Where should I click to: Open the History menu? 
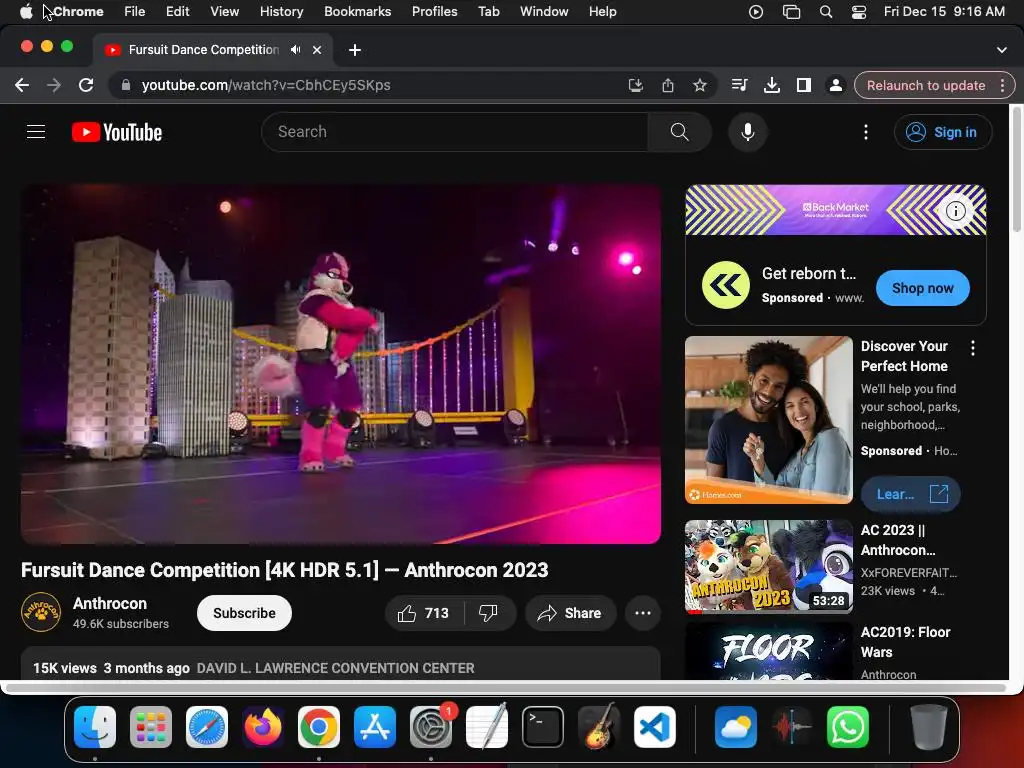coord(281,12)
